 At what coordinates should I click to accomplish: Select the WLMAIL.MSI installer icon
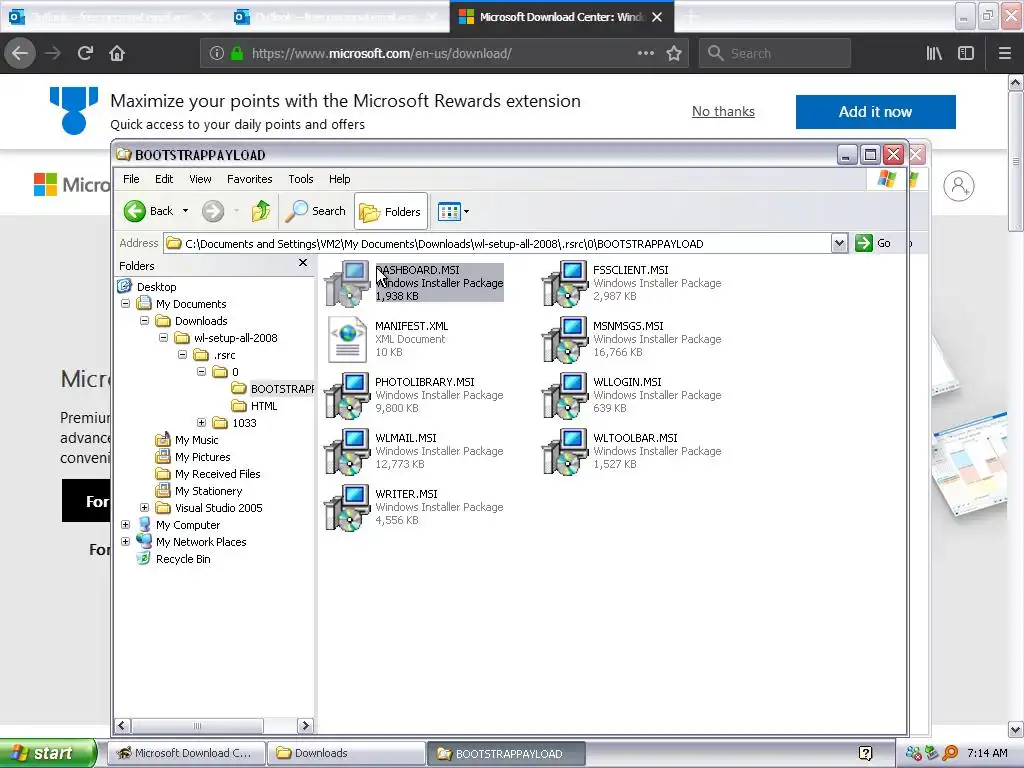[x=347, y=451]
